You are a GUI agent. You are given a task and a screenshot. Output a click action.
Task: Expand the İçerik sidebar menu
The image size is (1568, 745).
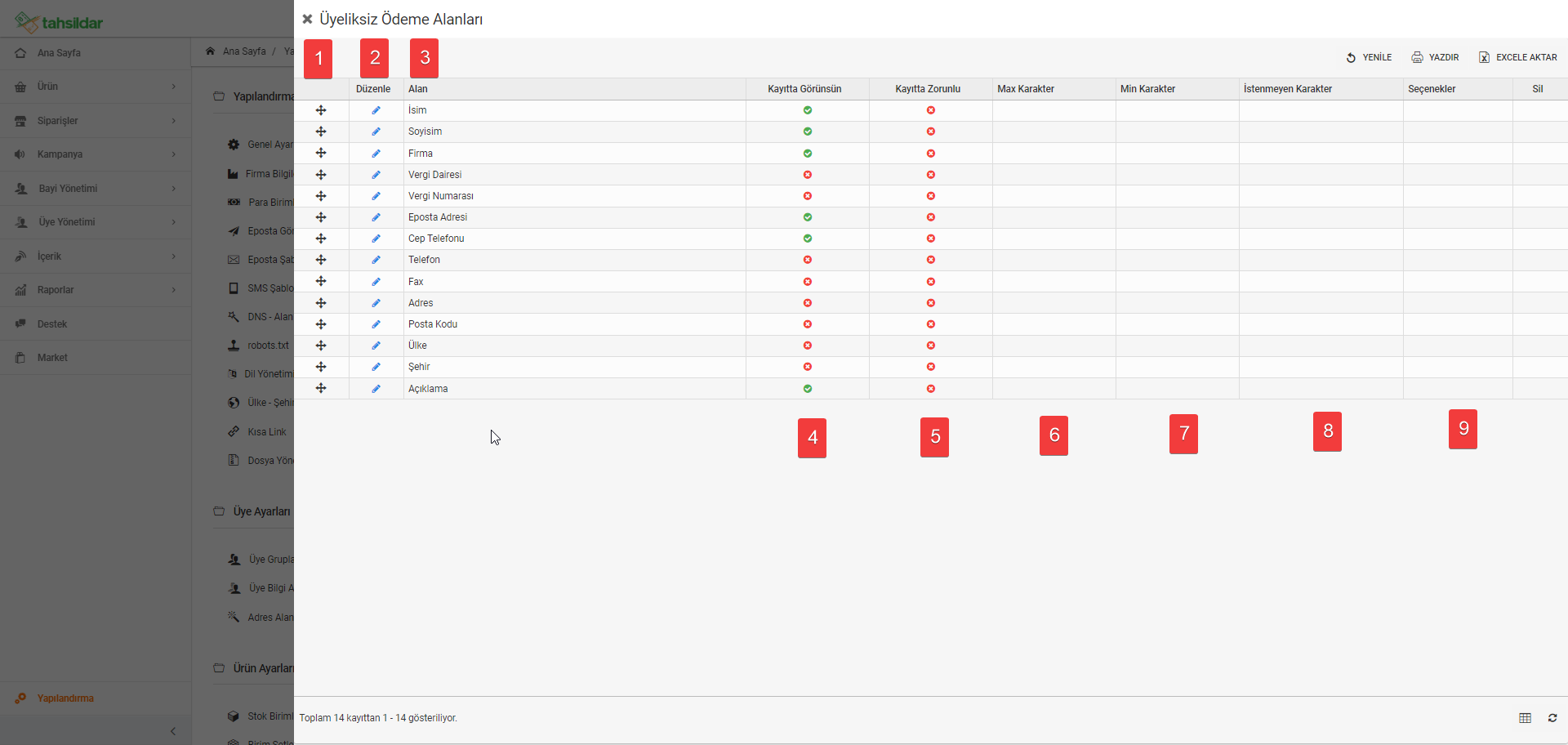96,257
